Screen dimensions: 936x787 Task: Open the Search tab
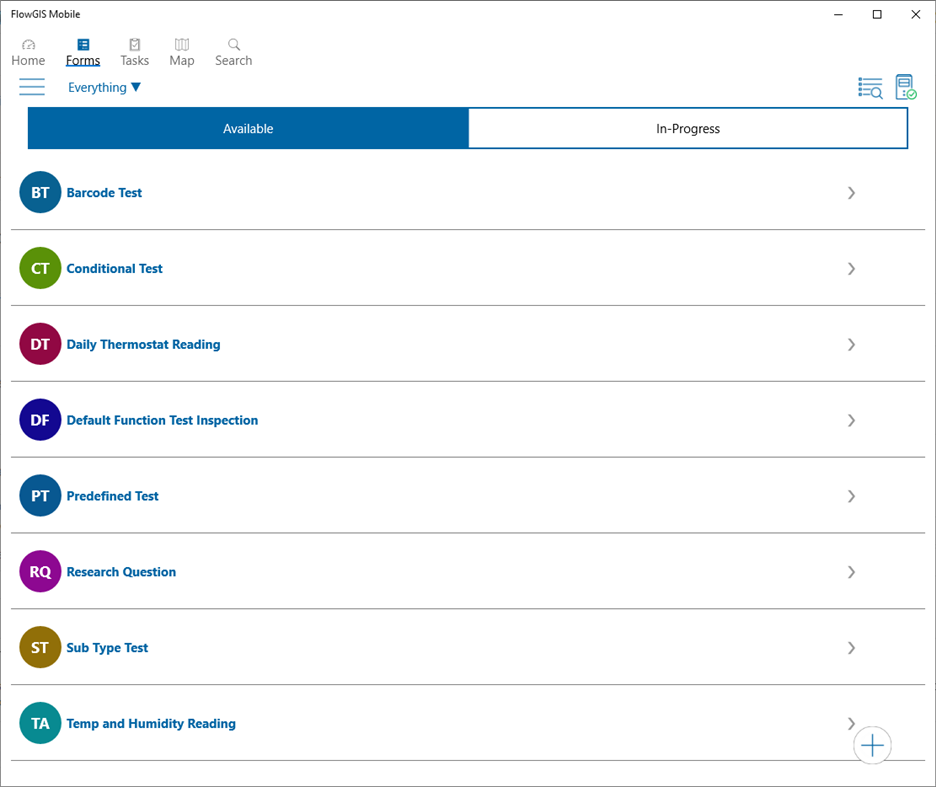click(x=233, y=52)
